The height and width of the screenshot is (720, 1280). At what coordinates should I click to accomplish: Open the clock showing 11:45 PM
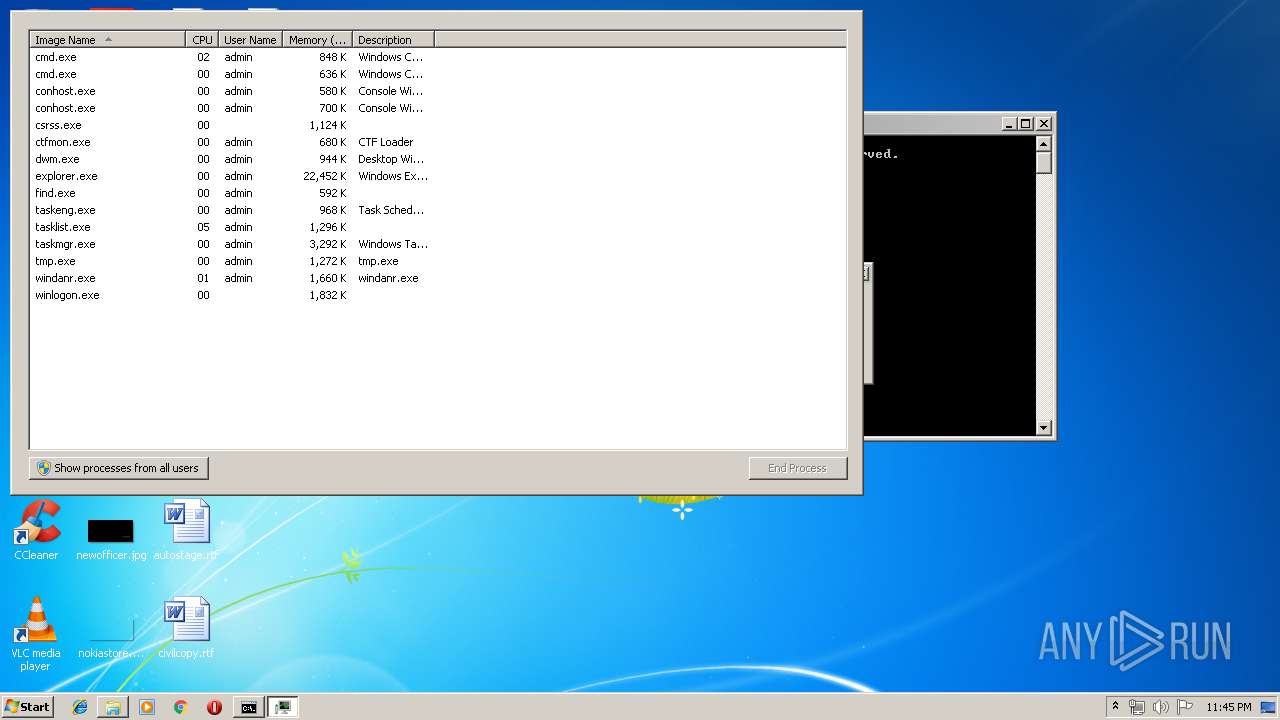click(x=1228, y=707)
